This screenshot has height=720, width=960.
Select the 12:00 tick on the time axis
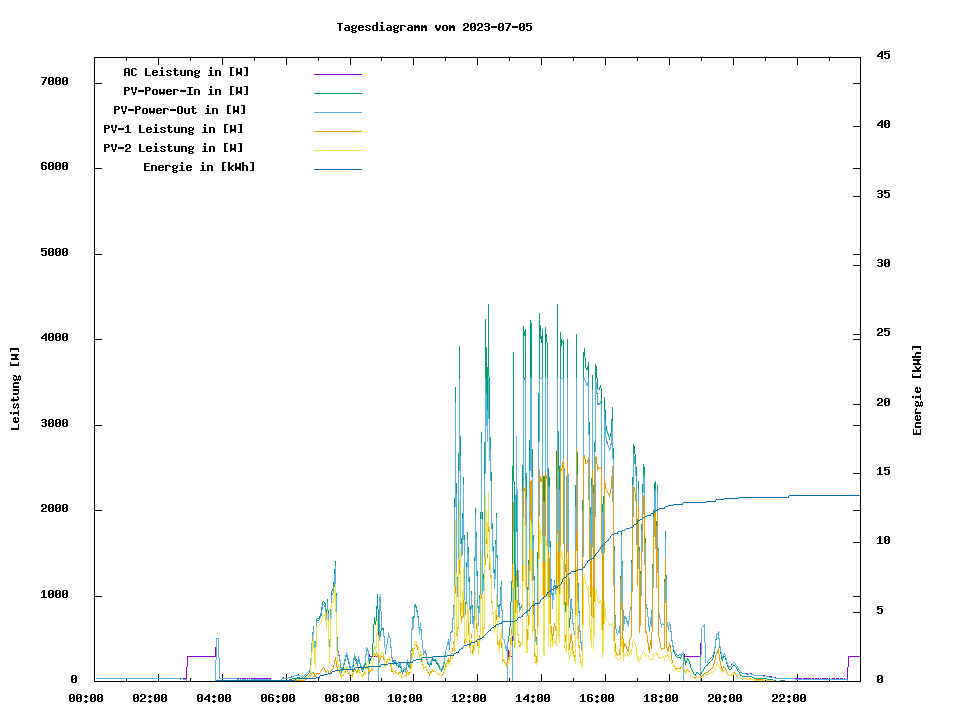click(x=469, y=698)
